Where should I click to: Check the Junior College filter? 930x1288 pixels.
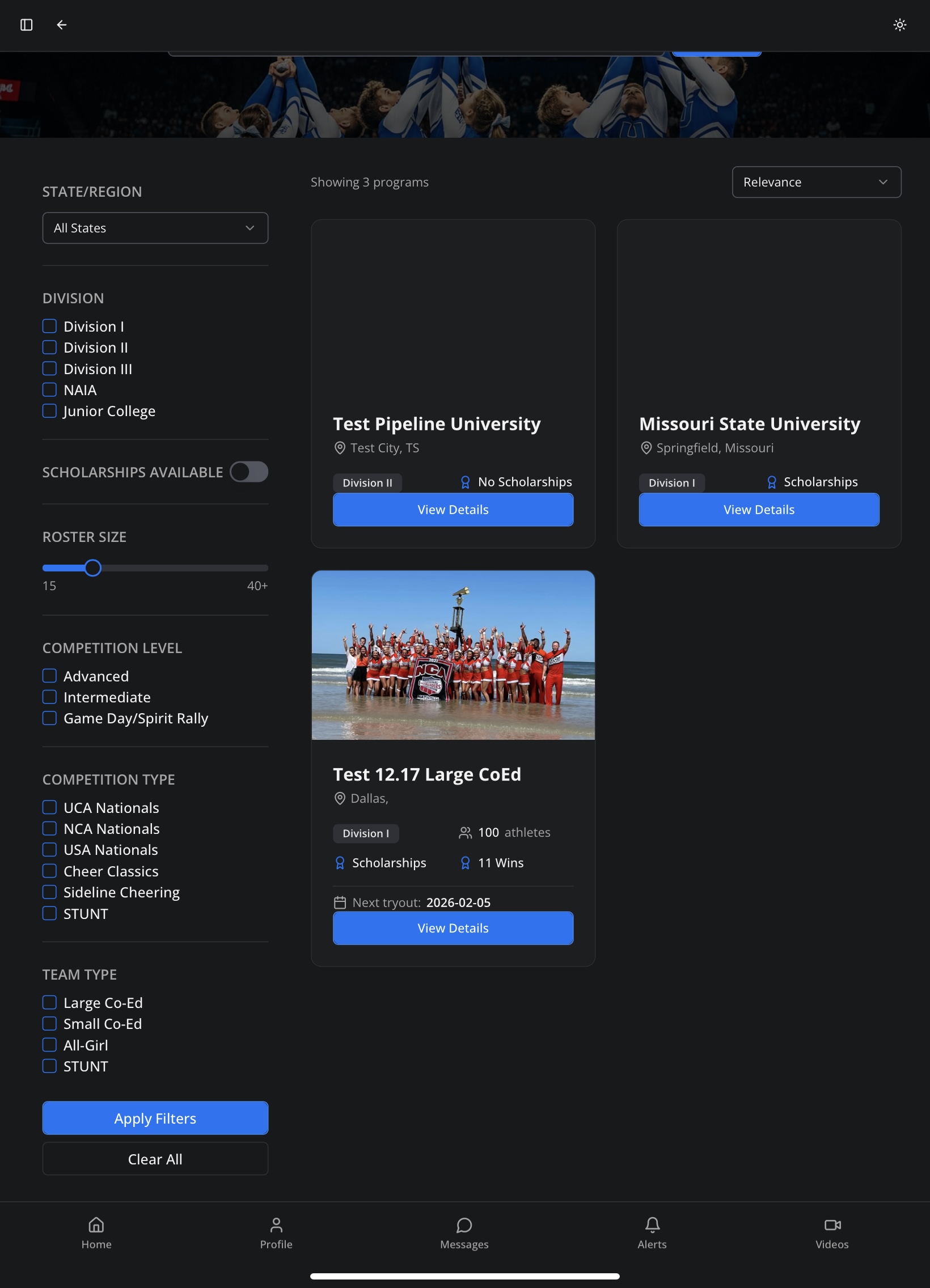pos(49,410)
